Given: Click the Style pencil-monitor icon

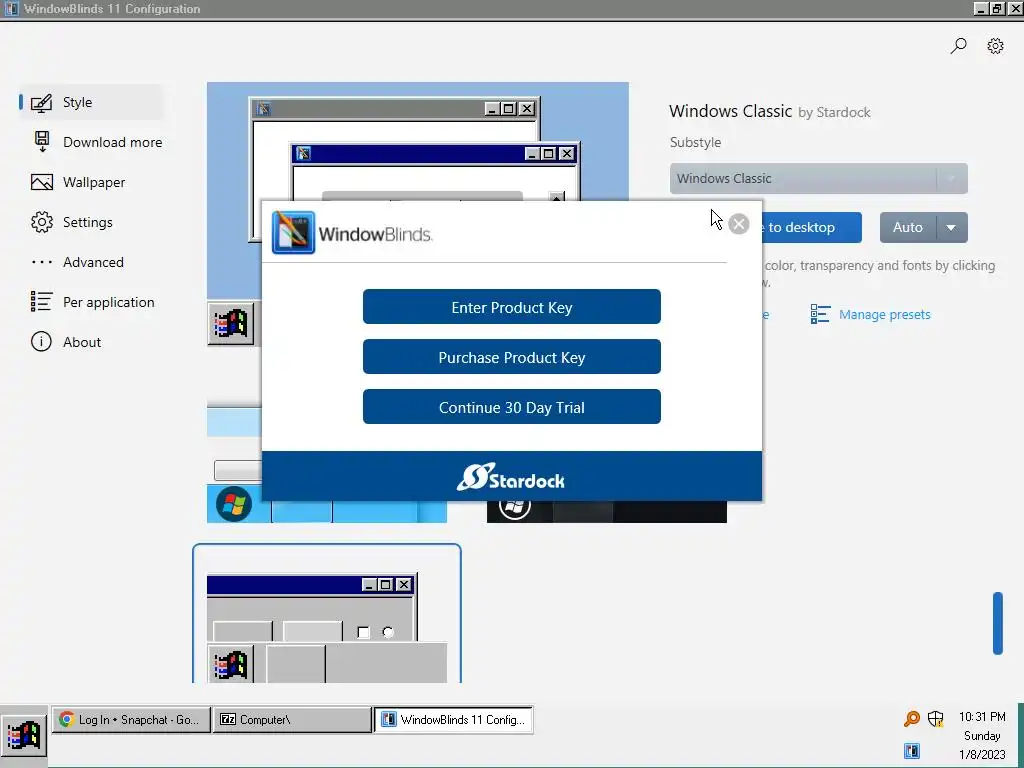Looking at the screenshot, I should (x=41, y=103).
